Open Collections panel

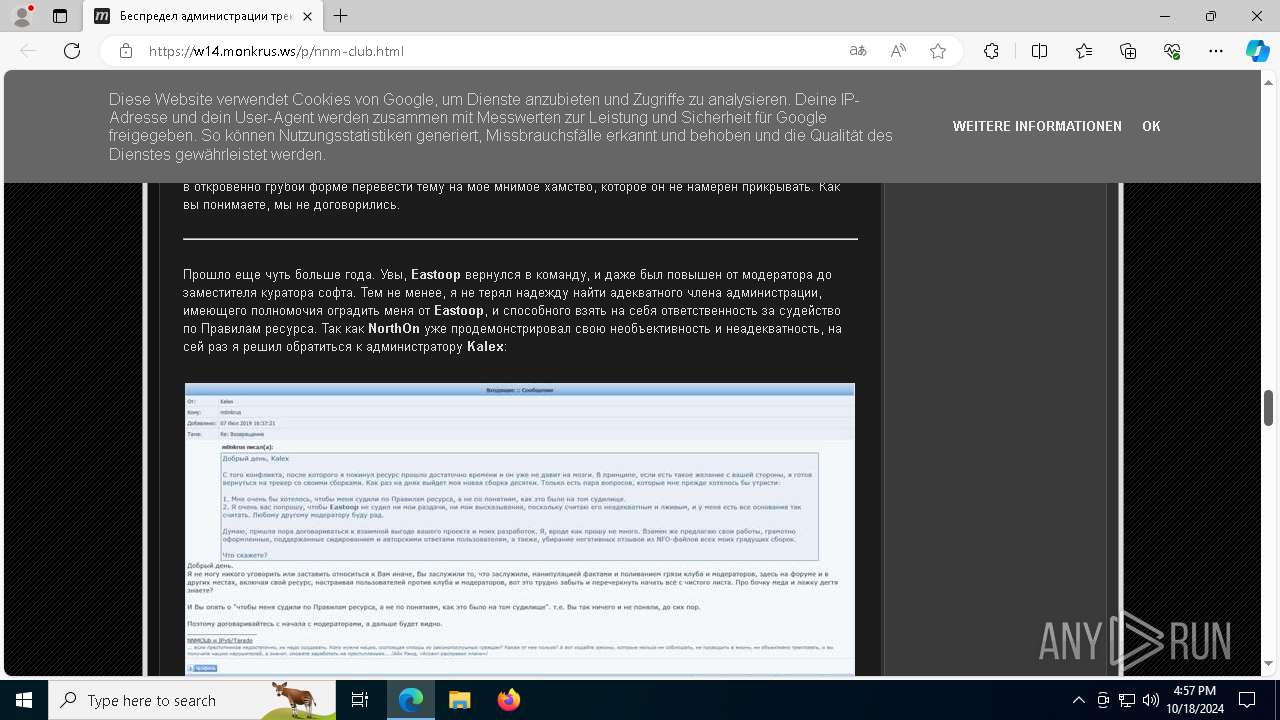[x=1128, y=51]
